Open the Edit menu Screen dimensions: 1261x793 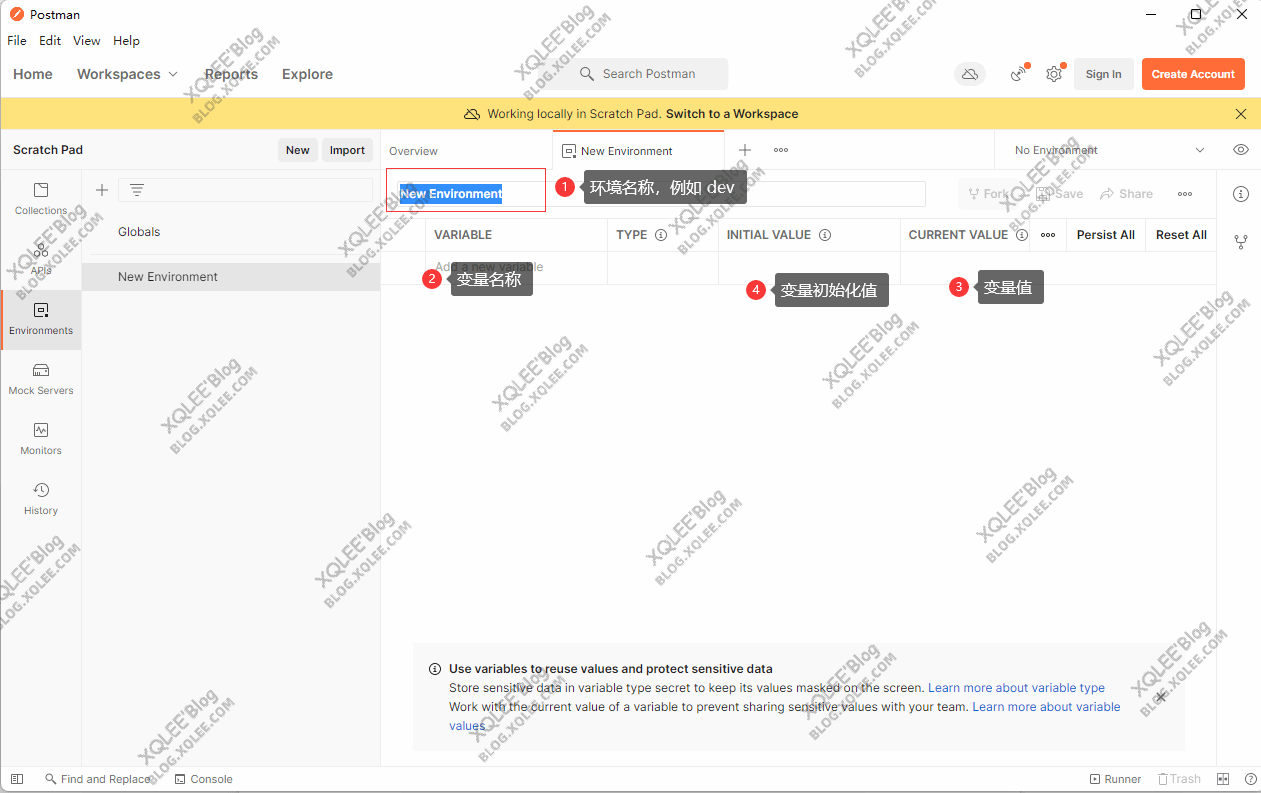pos(50,41)
